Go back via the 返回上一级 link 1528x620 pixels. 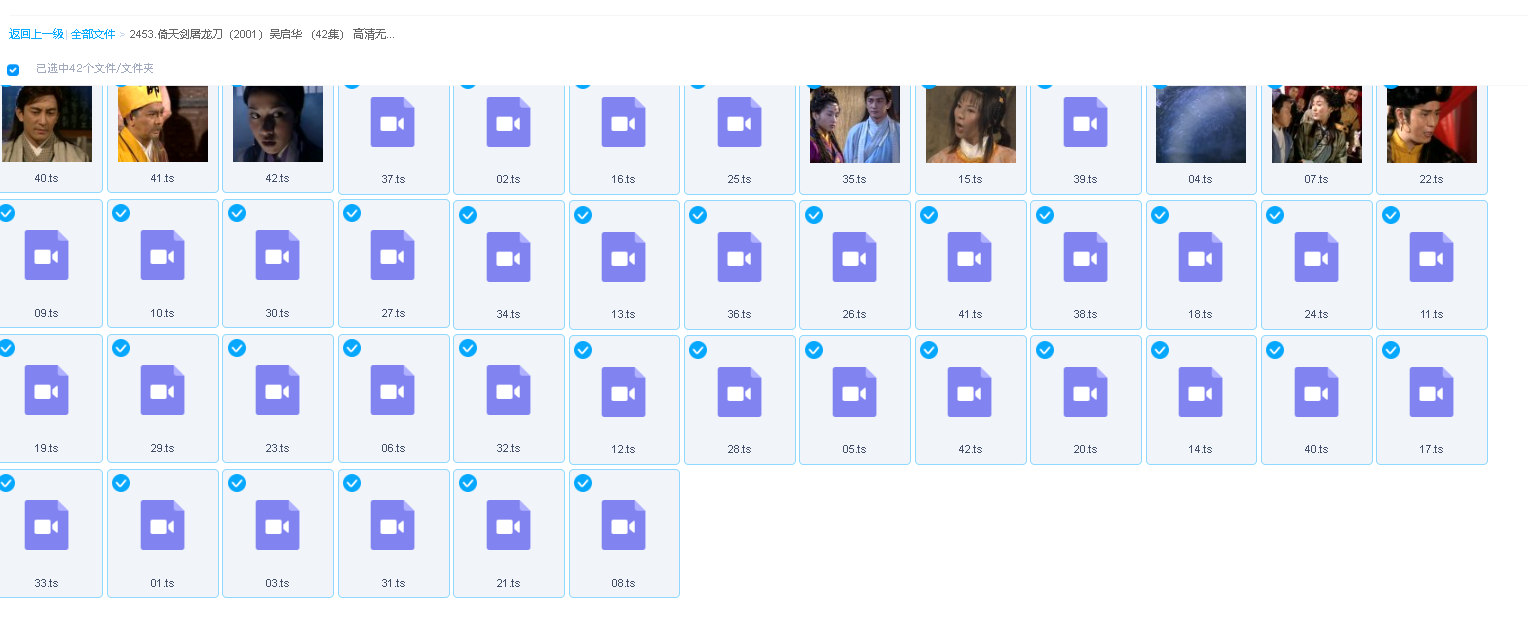click(36, 34)
